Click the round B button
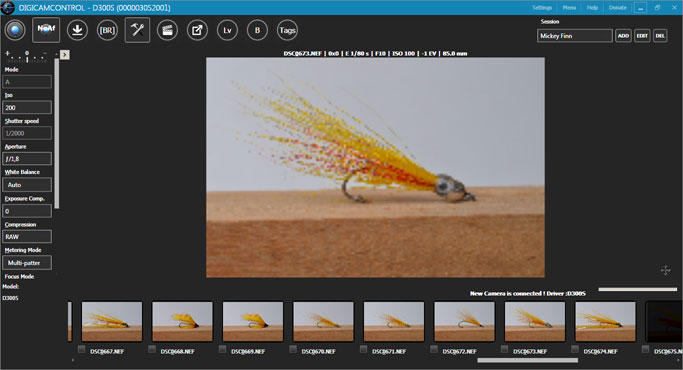The height and width of the screenshot is (370, 683). 257,30
